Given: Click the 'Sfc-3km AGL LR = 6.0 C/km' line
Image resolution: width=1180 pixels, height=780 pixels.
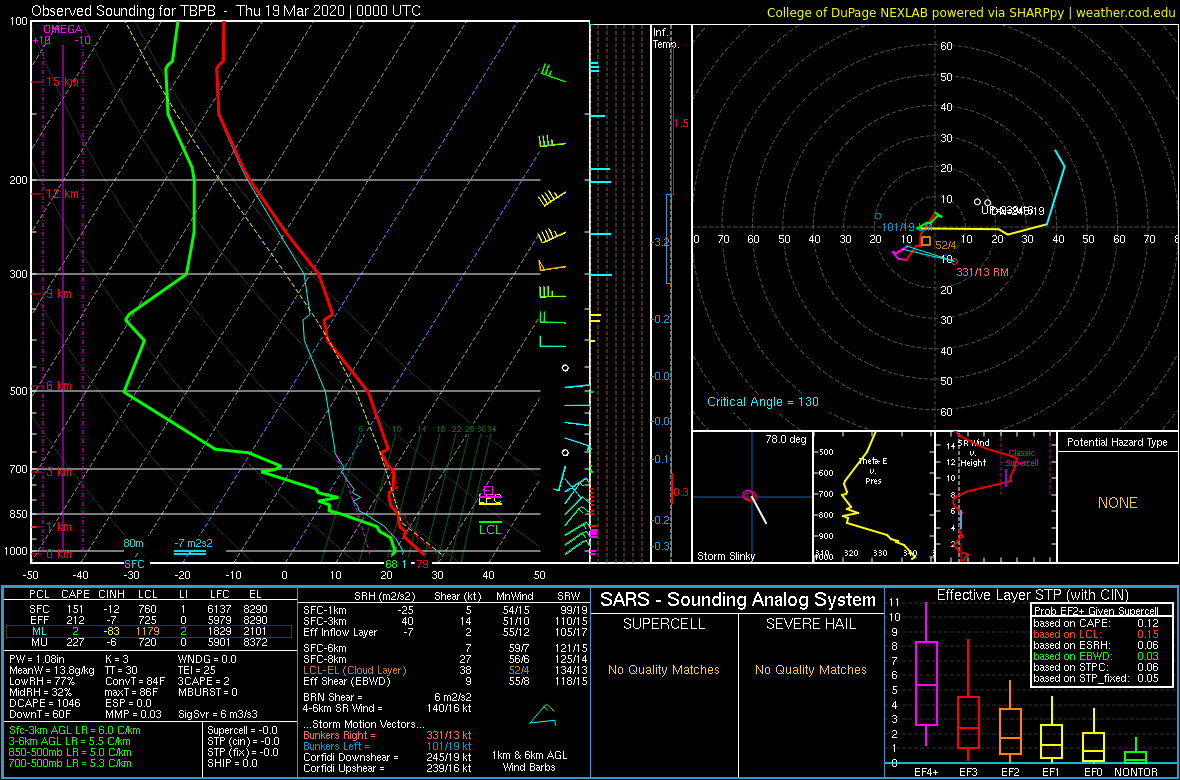Looking at the screenshot, I should (x=75, y=731).
